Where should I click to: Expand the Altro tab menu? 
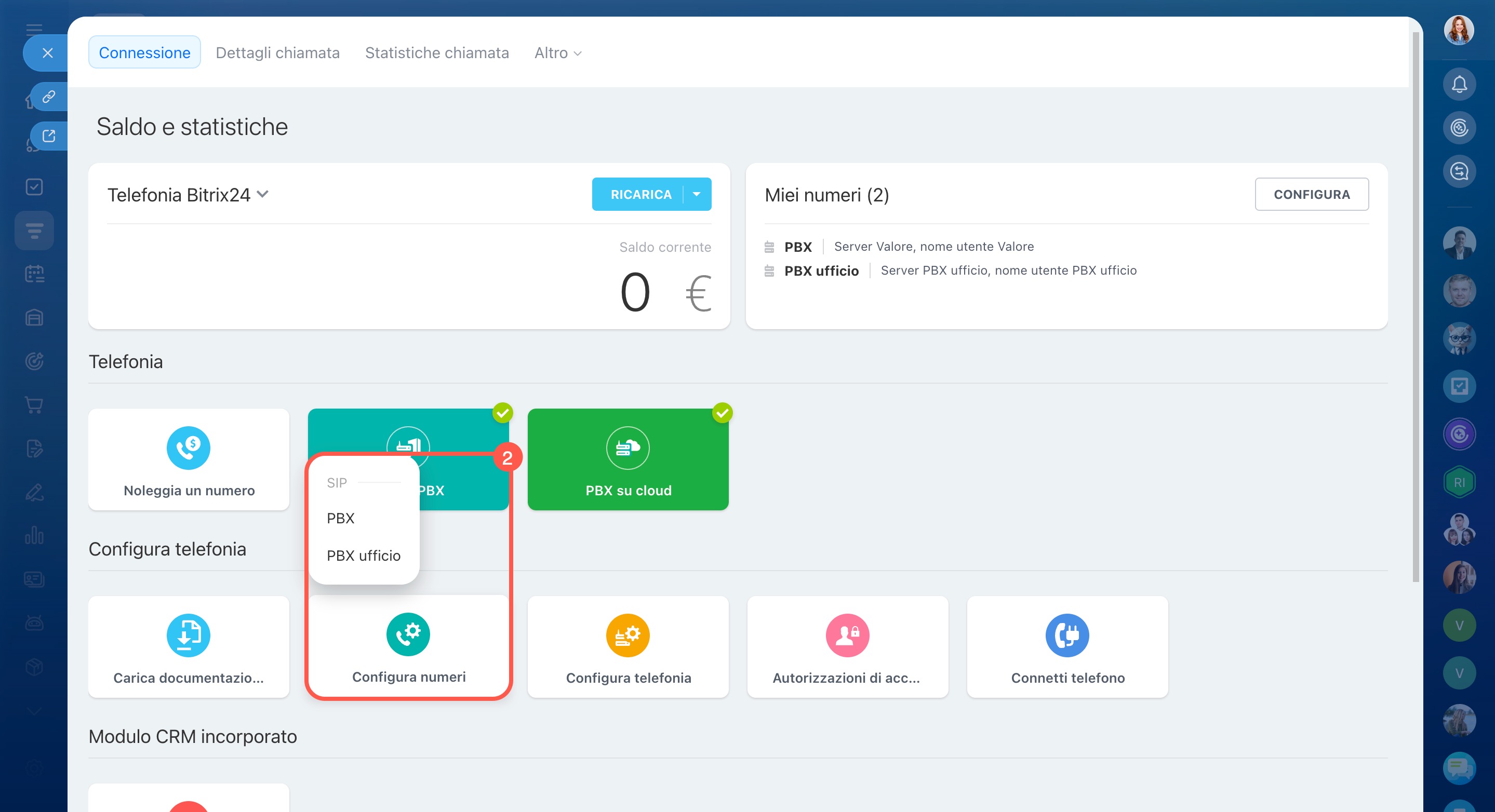click(557, 53)
